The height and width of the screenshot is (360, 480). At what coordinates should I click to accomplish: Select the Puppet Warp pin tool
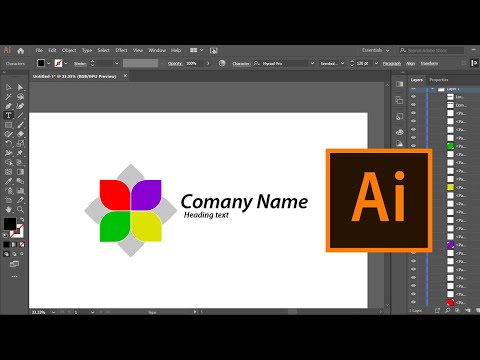click(20, 153)
